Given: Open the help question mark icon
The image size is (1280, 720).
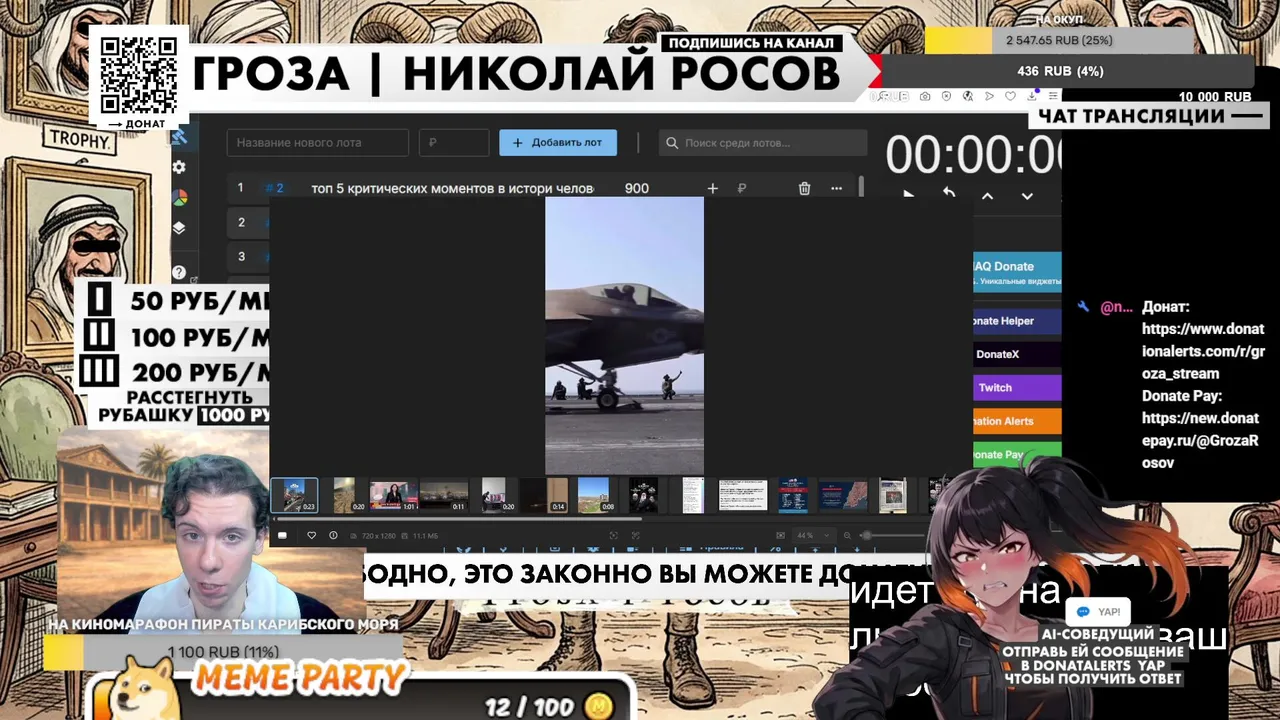Looking at the screenshot, I should coord(179,272).
